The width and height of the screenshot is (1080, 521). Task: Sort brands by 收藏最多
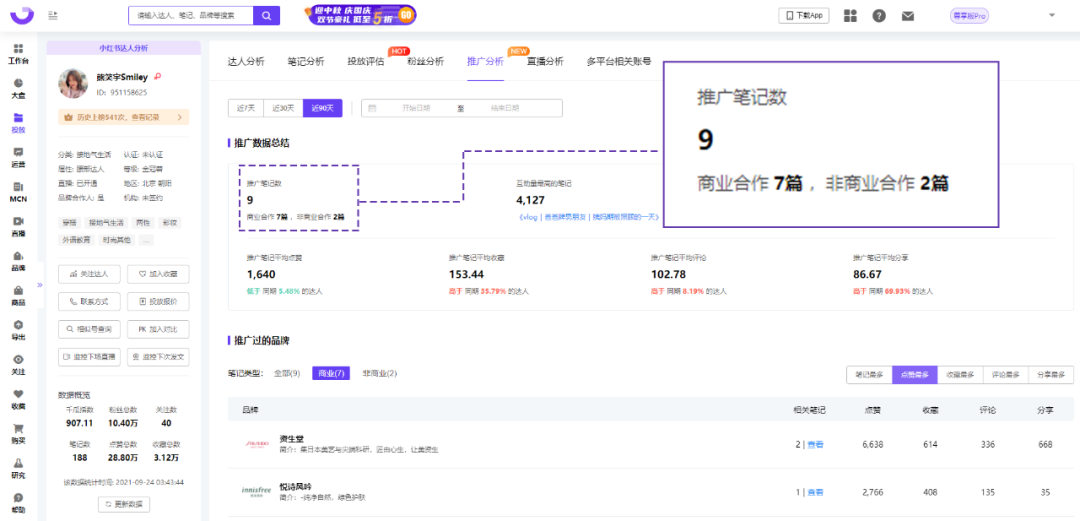click(x=960, y=374)
